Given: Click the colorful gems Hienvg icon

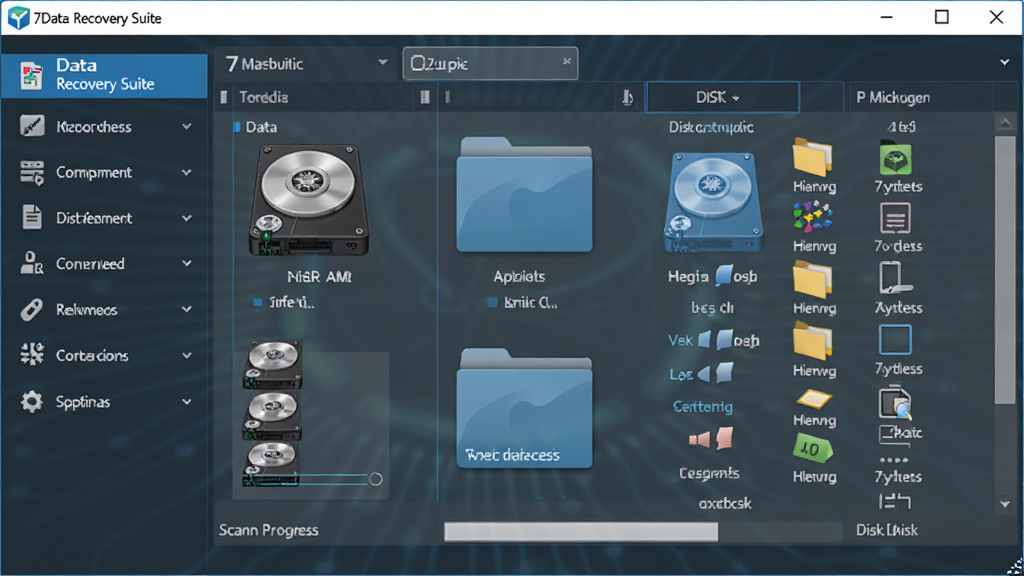Looking at the screenshot, I should coord(813,217).
